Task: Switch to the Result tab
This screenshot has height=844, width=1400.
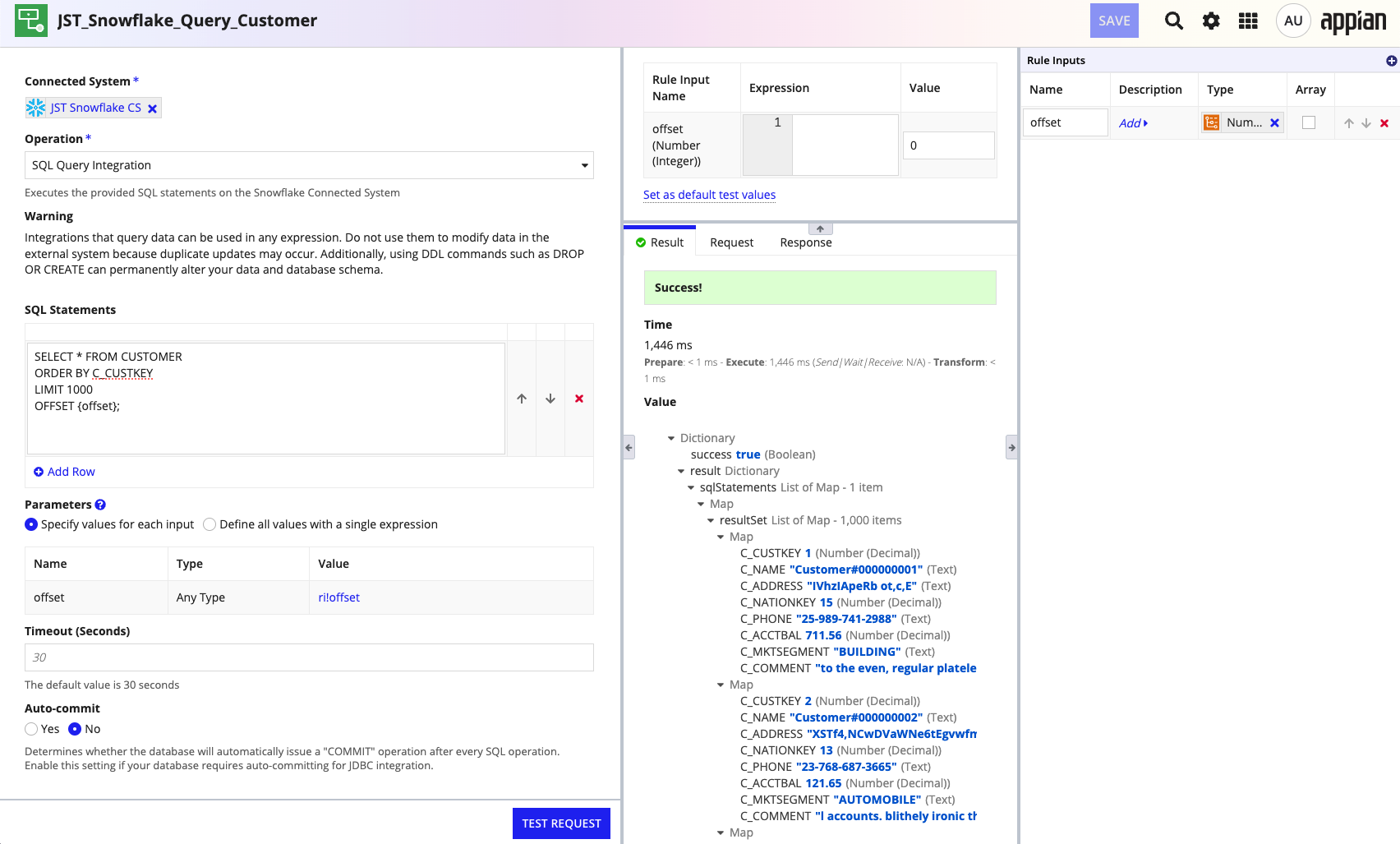Action: pos(660,242)
